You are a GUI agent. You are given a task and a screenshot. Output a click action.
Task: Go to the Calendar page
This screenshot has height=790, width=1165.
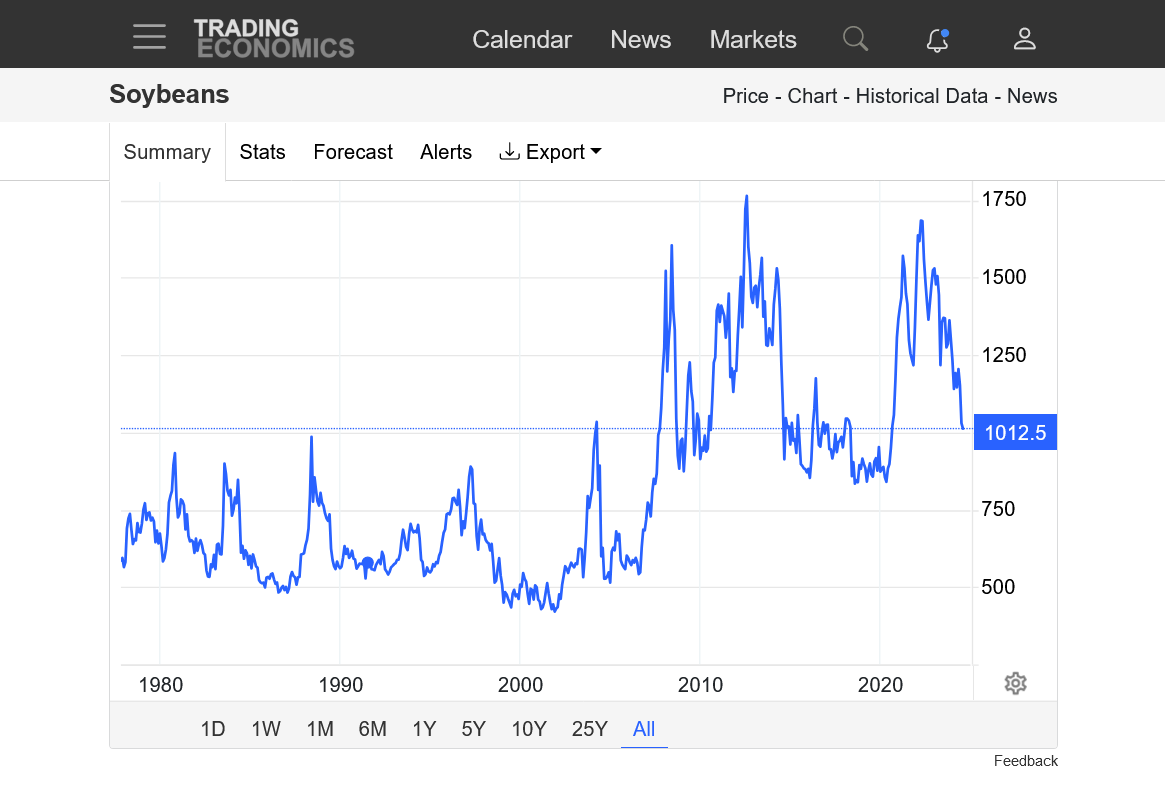point(522,40)
